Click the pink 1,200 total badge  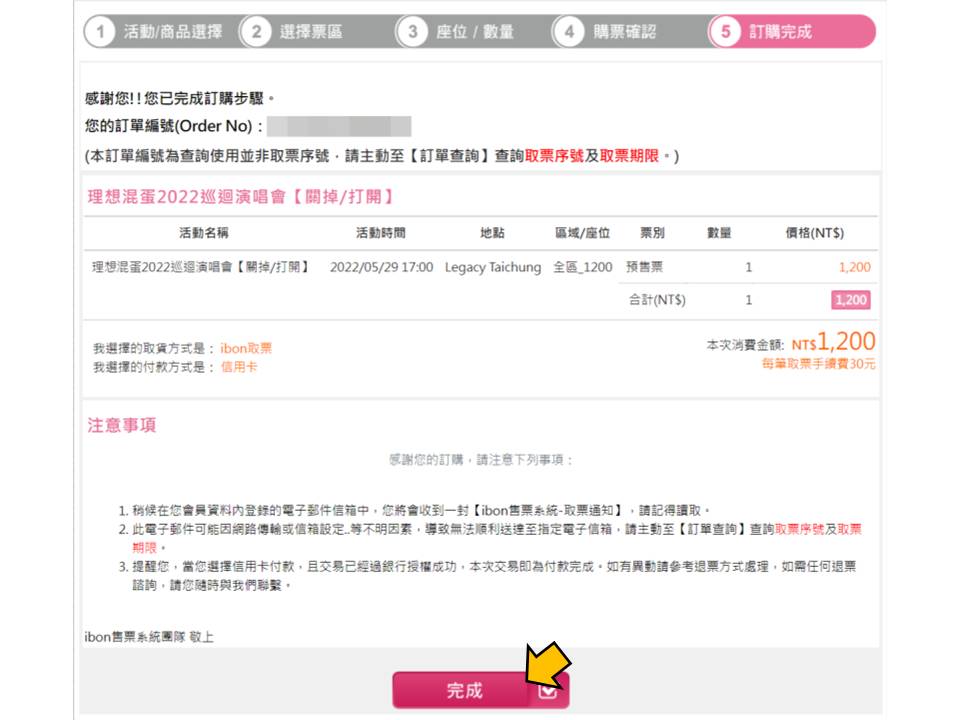click(850, 300)
